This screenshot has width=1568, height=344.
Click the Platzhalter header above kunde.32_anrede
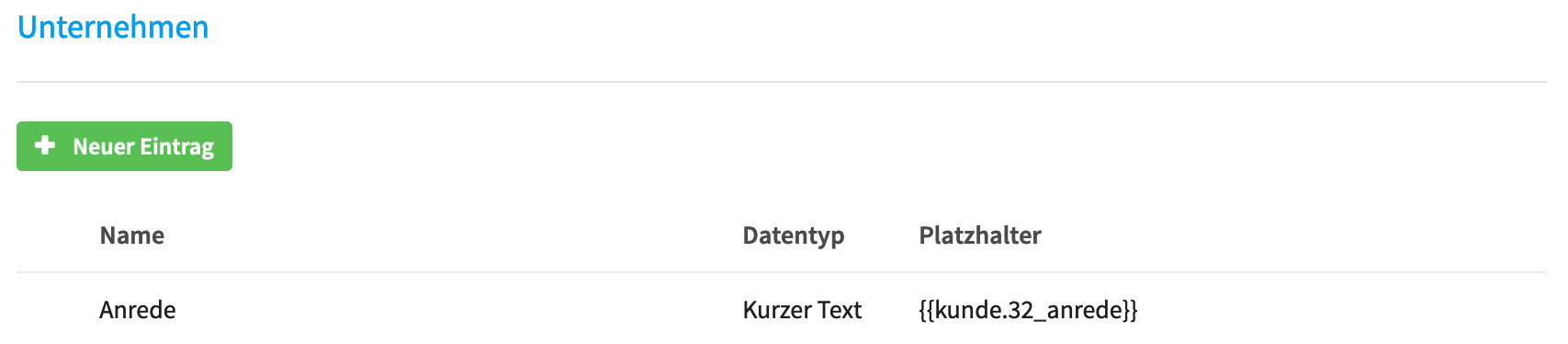point(980,235)
